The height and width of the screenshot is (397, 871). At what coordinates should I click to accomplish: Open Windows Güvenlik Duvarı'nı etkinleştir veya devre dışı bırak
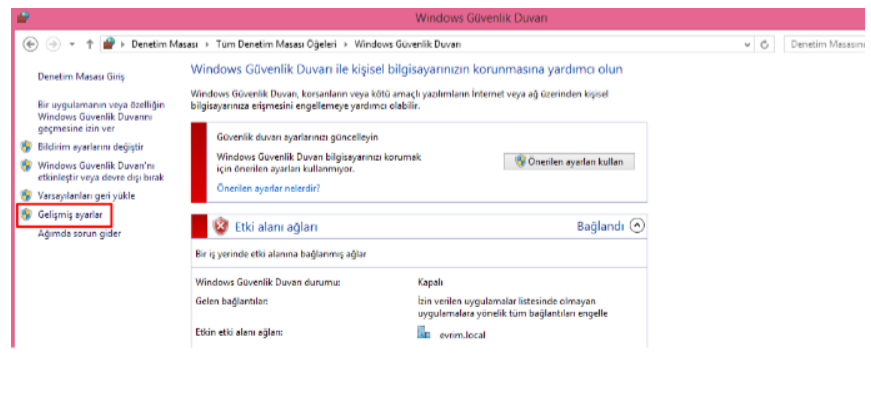(x=101, y=172)
